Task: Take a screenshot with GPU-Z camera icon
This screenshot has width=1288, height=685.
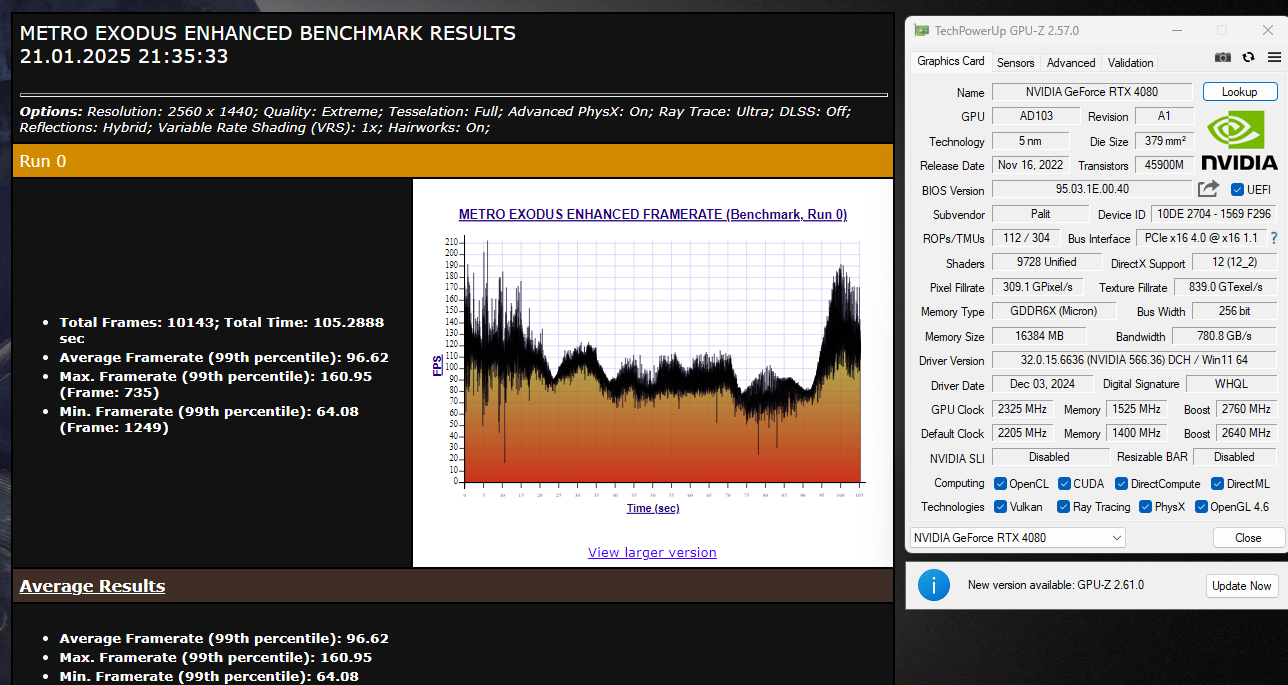Action: [1222, 58]
